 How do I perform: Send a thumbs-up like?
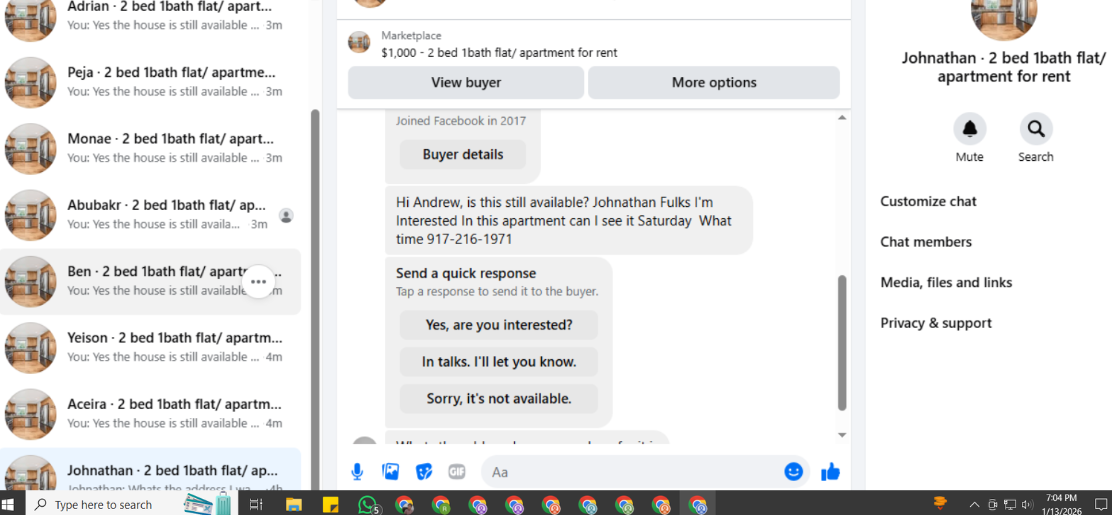coord(830,472)
